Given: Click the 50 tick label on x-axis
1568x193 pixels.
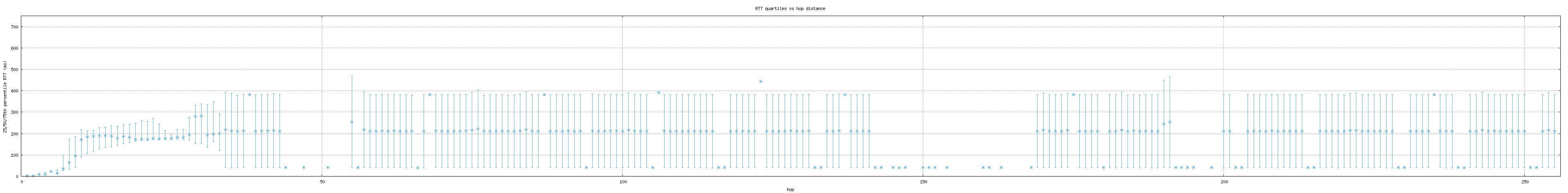Looking at the screenshot, I should tap(322, 181).
